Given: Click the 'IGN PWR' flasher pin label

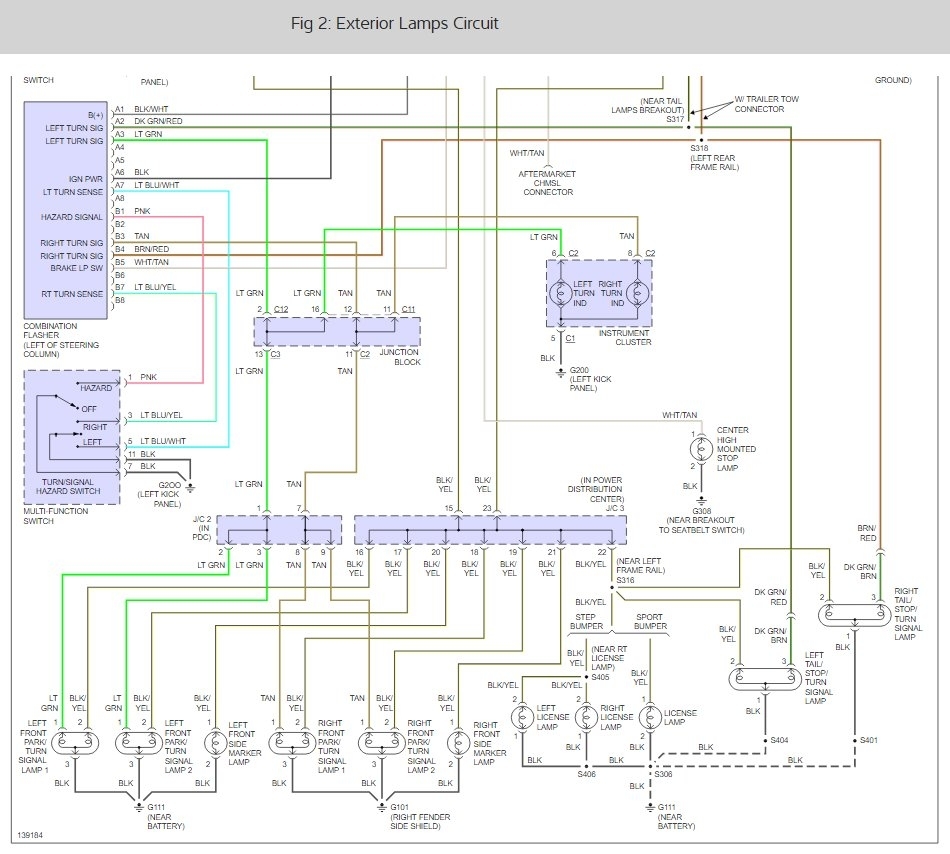Looking at the screenshot, I should (85, 179).
